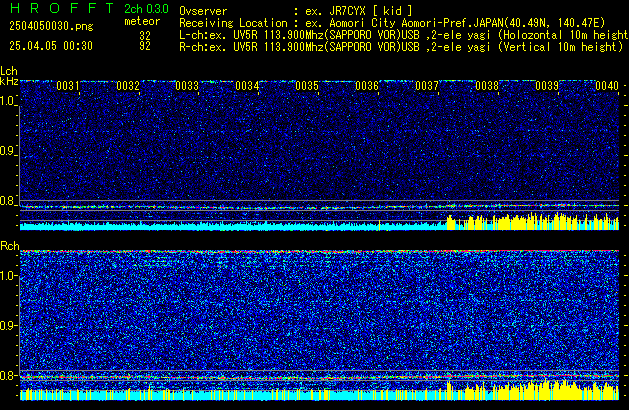Screen dimensions: 629x410
Task: Click the Lch 0.9 kHz axis label
Action: pyautogui.click(x=7, y=151)
